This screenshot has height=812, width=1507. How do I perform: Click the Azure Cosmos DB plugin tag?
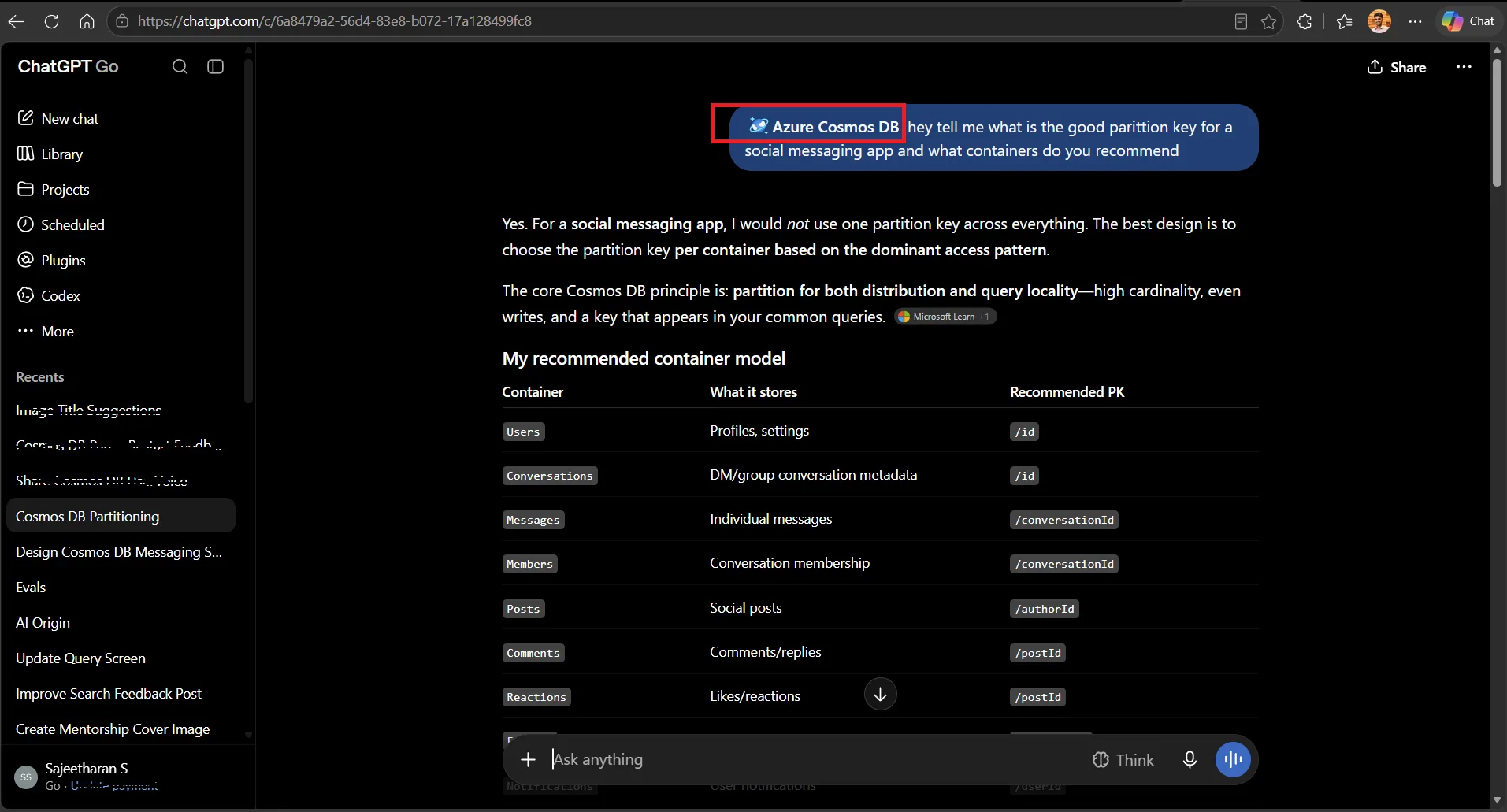823,126
